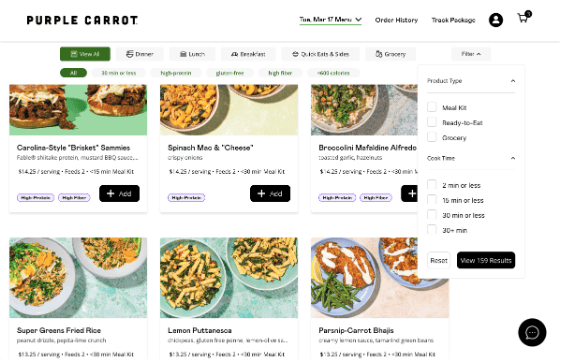The image size is (562, 362).
Task: Click the Breakfast category icon
Action: click(234, 54)
